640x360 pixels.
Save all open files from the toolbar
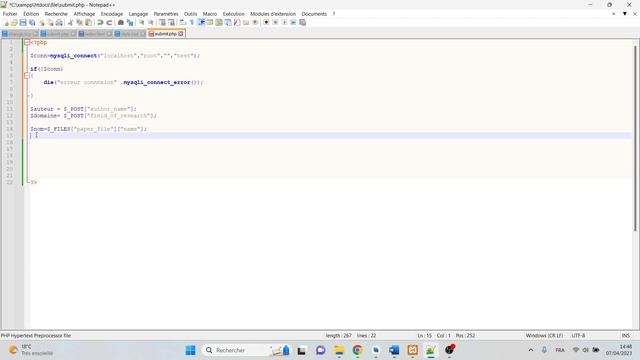(32, 22)
